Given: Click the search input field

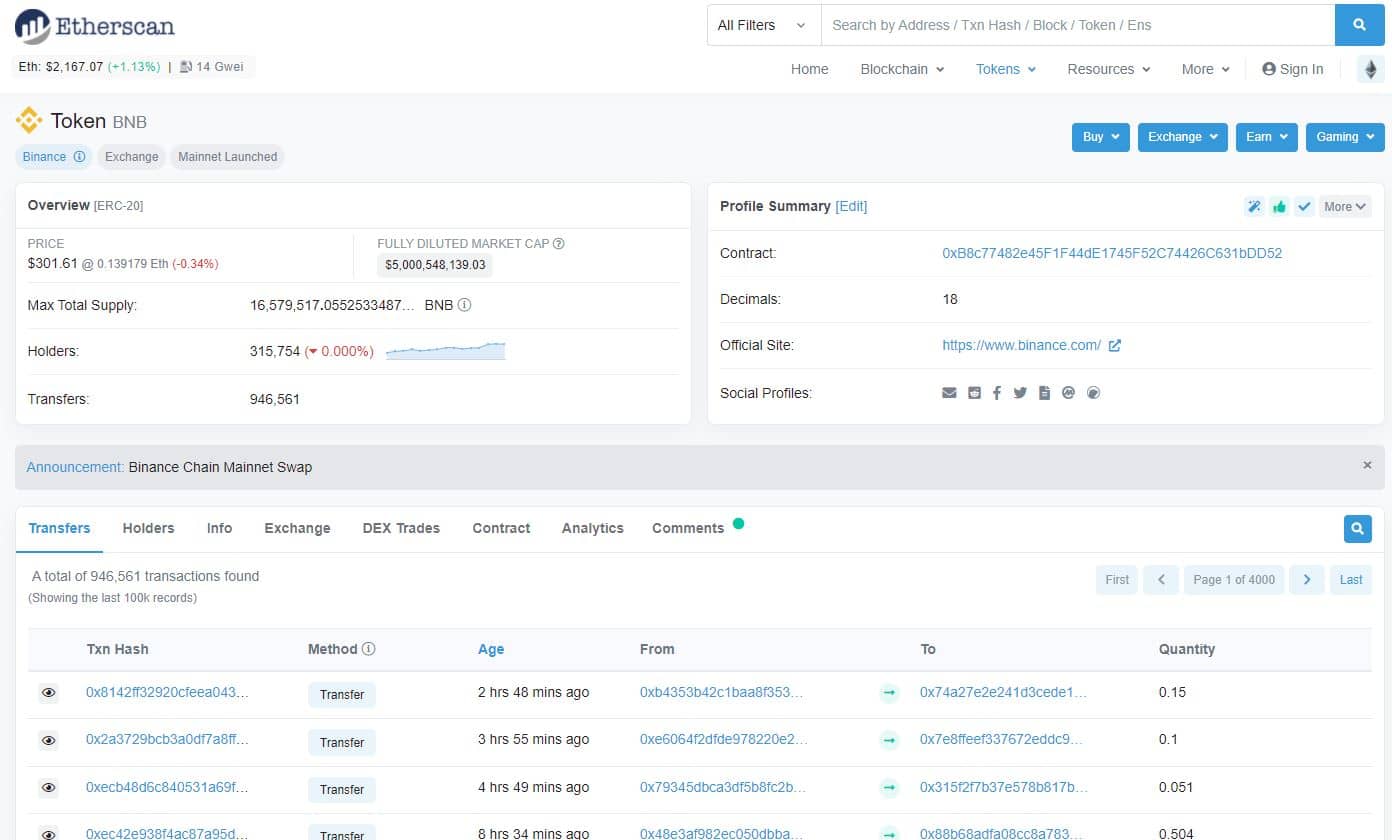Looking at the screenshot, I should (x=1077, y=25).
